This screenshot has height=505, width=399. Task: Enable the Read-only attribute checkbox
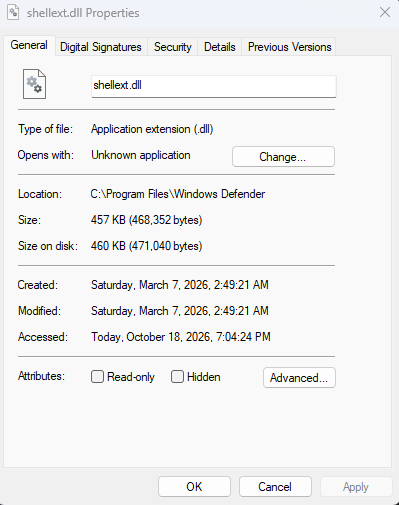click(97, 377)
